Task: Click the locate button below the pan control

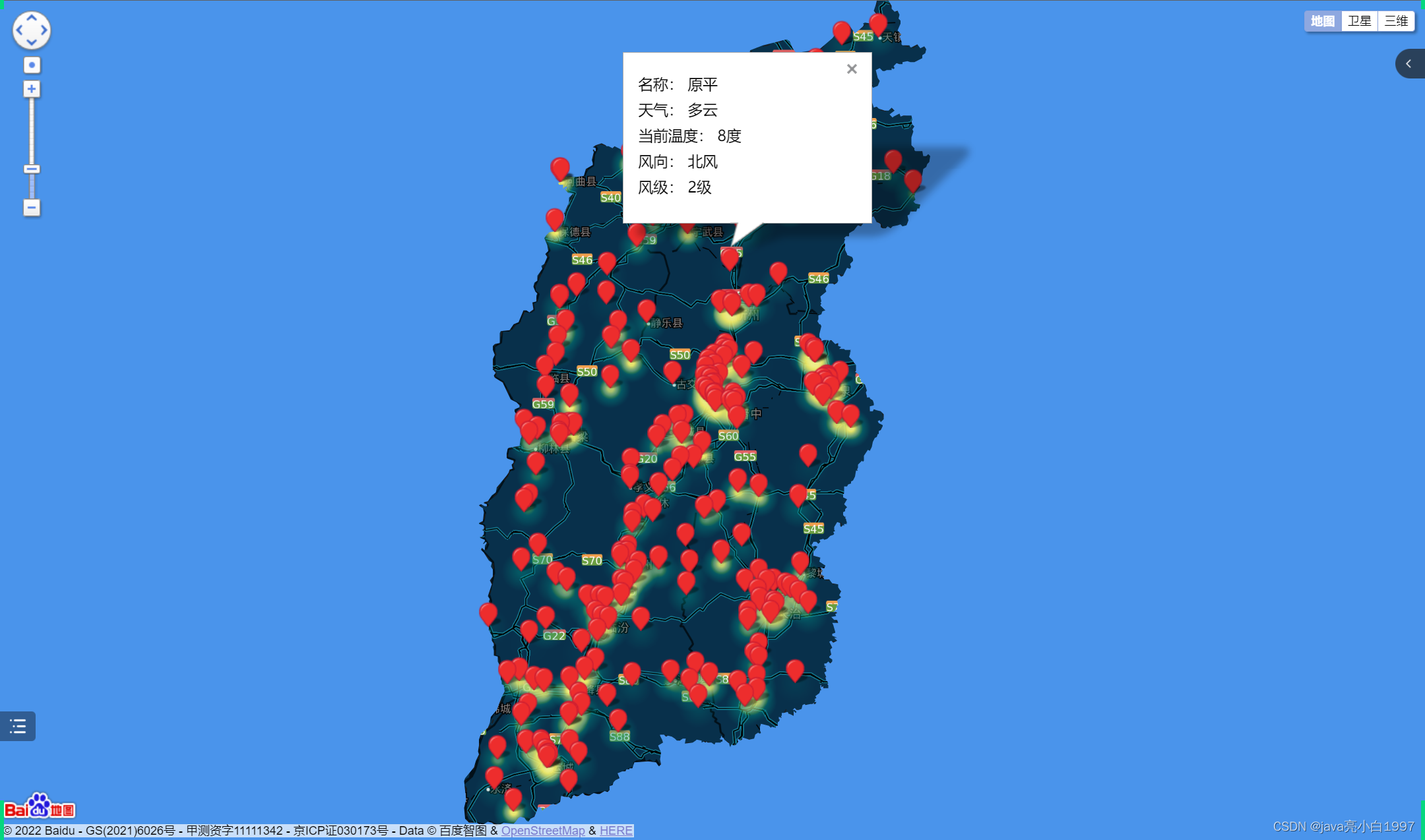Action: pyautogui.click(x=32, y=65)
